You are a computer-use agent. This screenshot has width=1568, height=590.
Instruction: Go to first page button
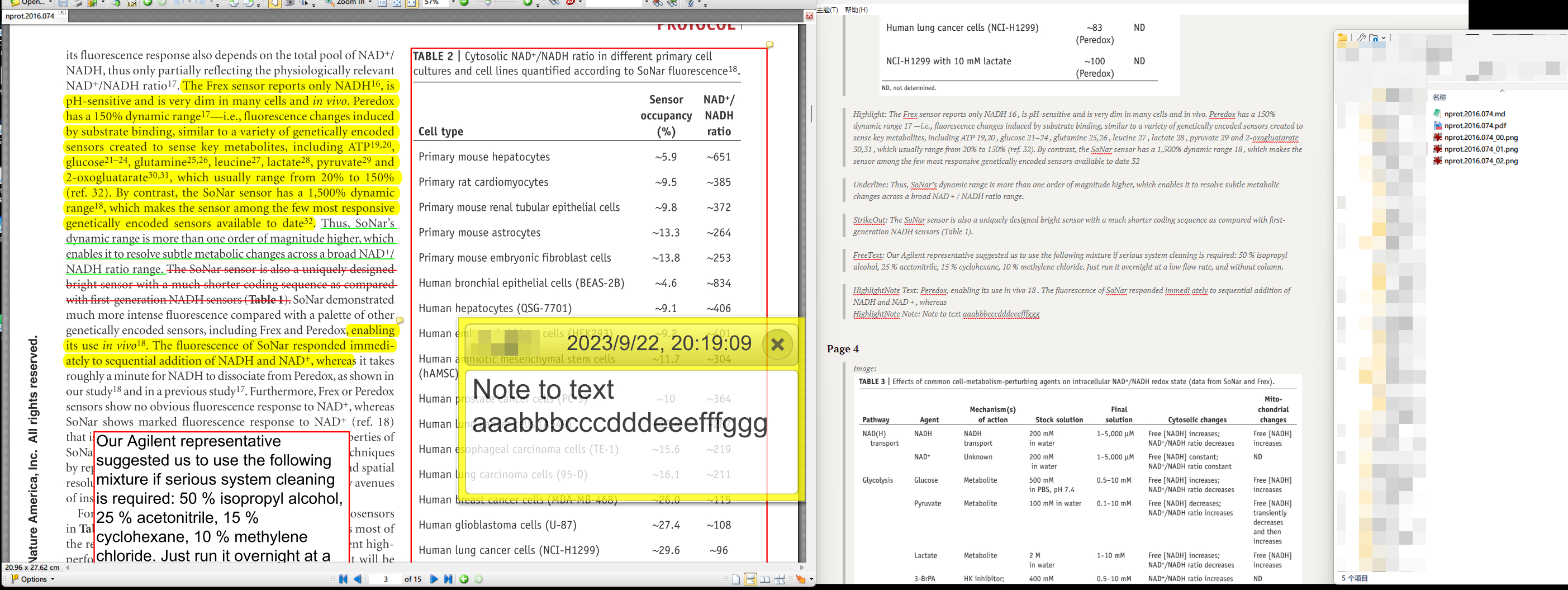pyautogui.click(x=343, y=579)
